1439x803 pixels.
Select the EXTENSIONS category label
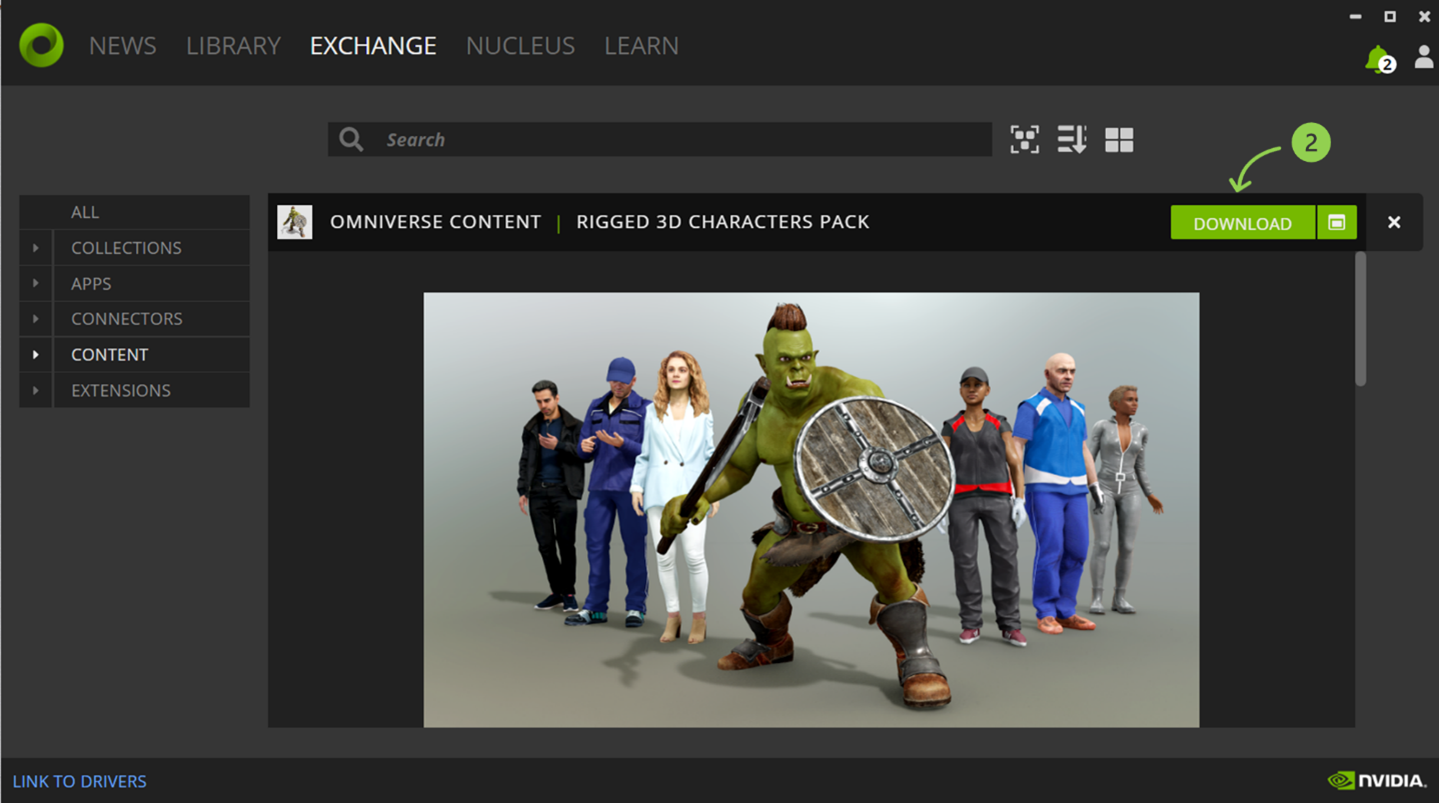(x=121, y=391)
